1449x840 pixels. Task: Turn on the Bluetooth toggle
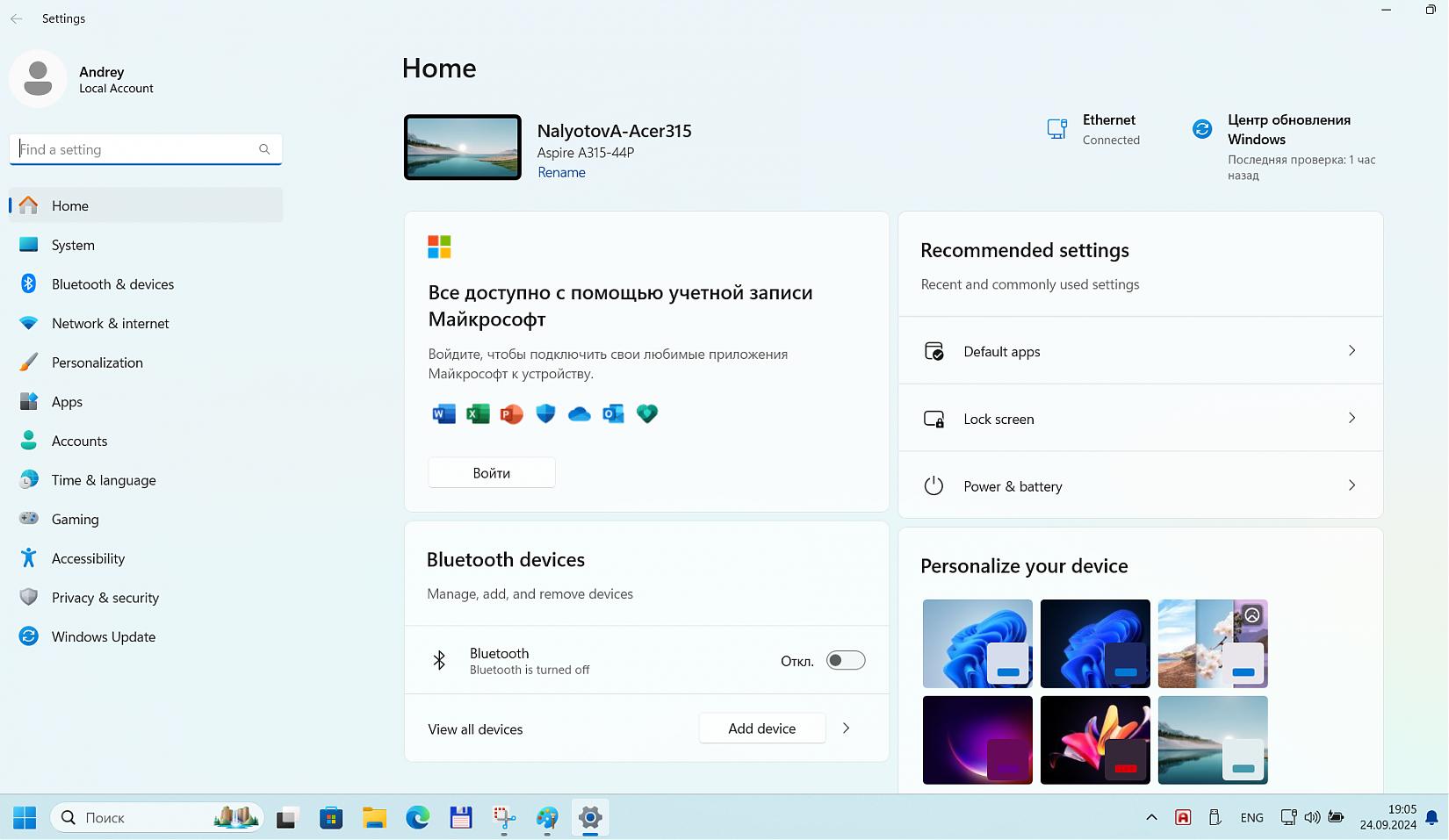(x=846, y=660)
